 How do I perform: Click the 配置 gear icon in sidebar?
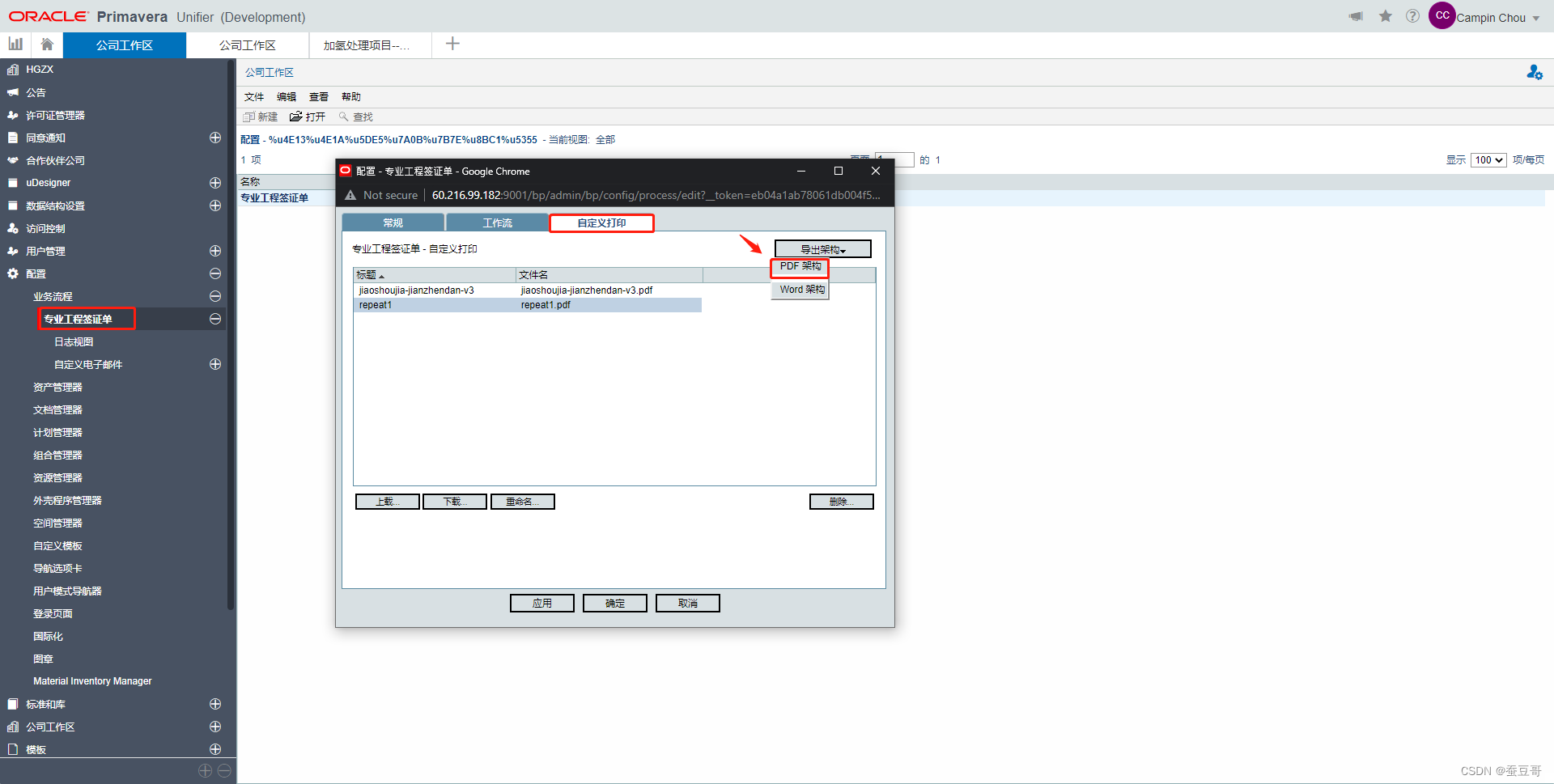coord(13,274)
